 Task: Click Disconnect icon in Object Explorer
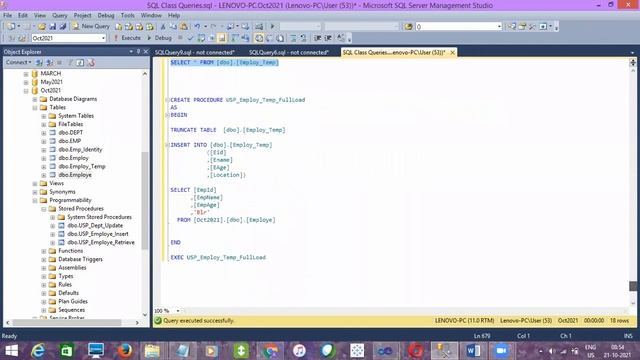tap(49, 62)
